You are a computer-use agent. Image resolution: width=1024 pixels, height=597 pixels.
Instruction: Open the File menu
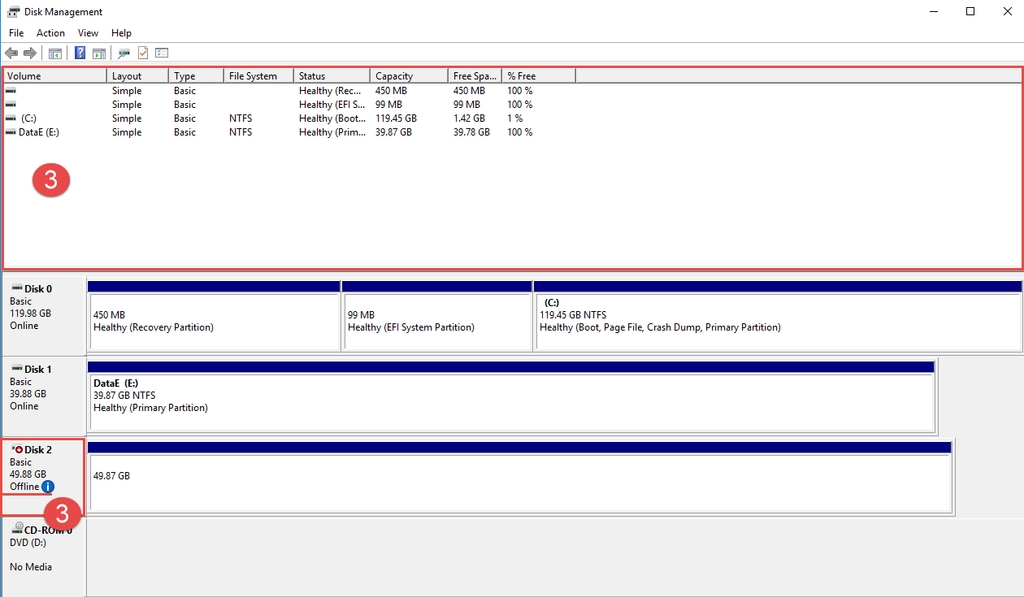pos(16,33)
